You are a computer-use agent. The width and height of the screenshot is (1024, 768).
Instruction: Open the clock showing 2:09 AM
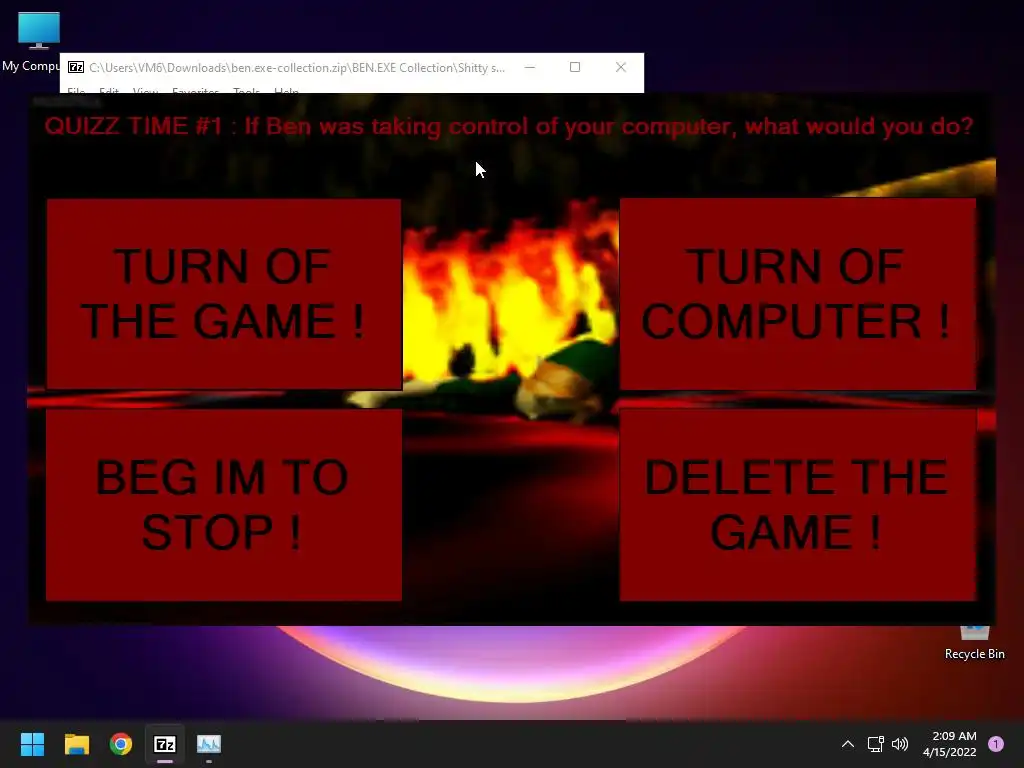click(x=950, y=744)
